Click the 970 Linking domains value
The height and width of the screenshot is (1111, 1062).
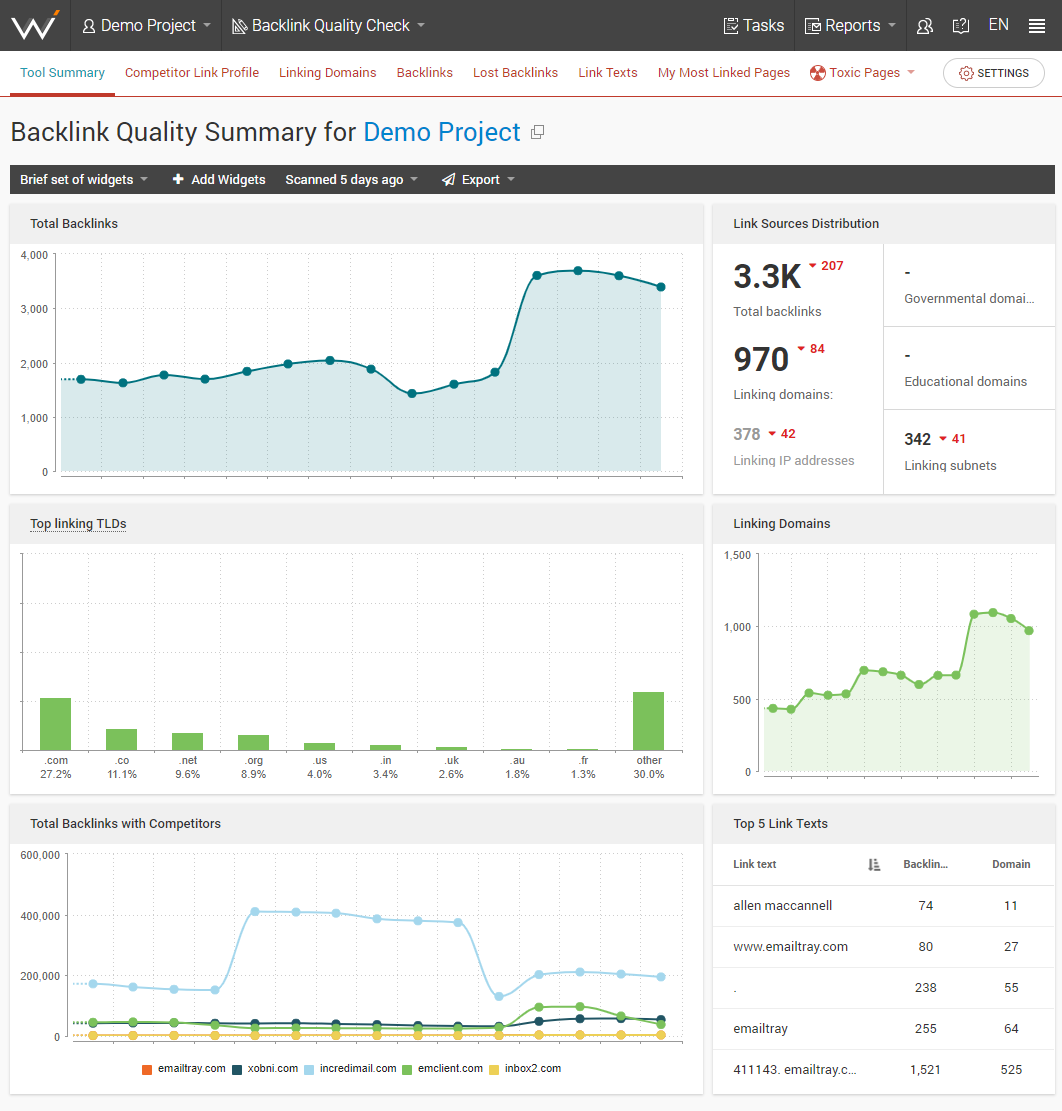click(761, 359)
